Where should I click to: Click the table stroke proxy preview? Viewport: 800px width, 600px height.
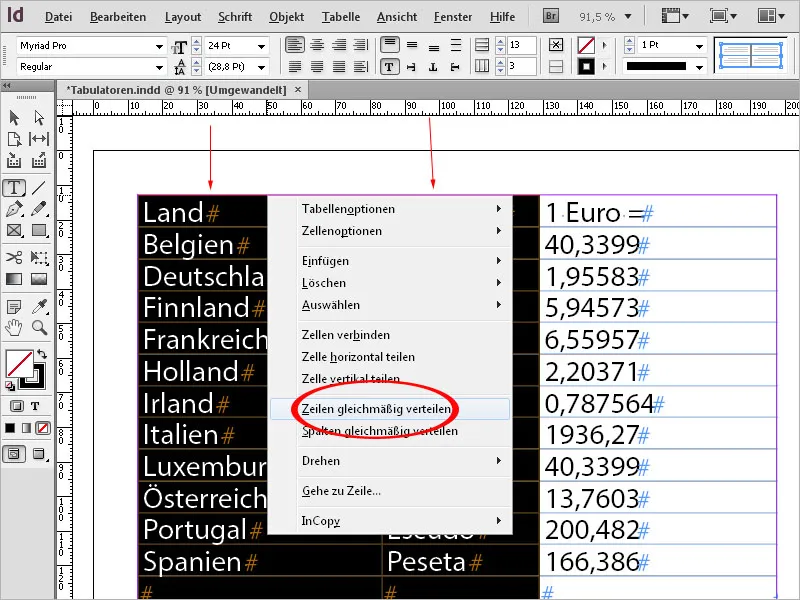[x=751, y=55]
